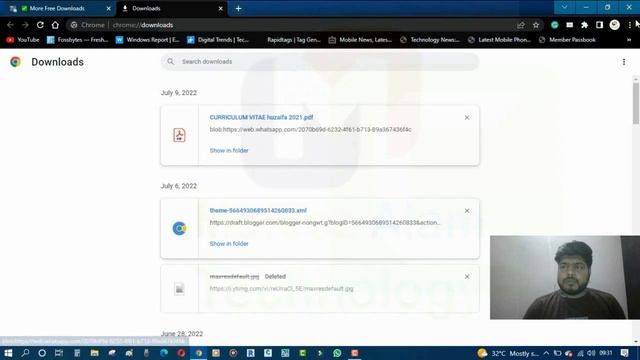This screenshot has width=640, height=360.
Task: Open the notification center icon
Action: coord(624,353)
